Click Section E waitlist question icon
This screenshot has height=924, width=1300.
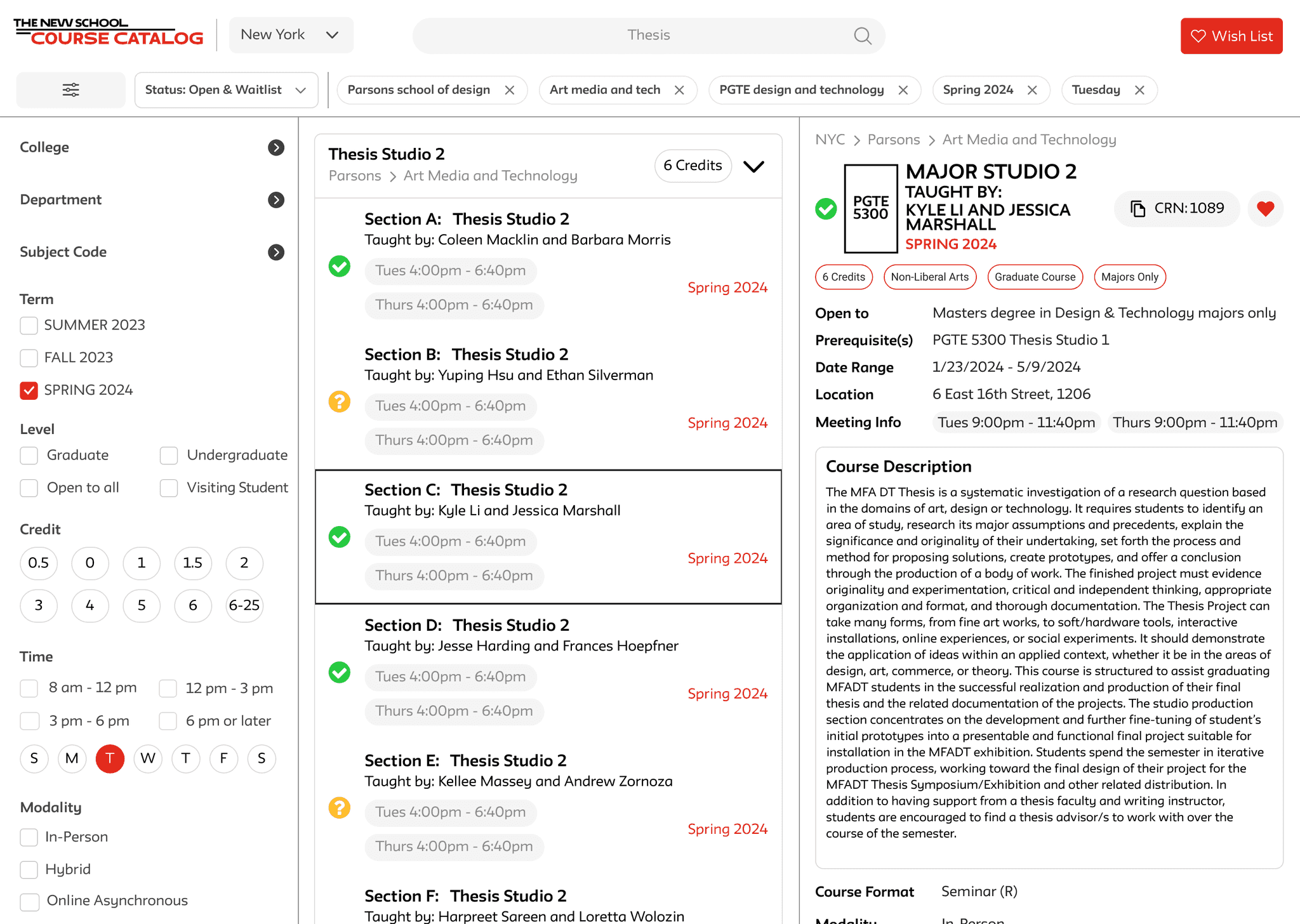(340, 808)
